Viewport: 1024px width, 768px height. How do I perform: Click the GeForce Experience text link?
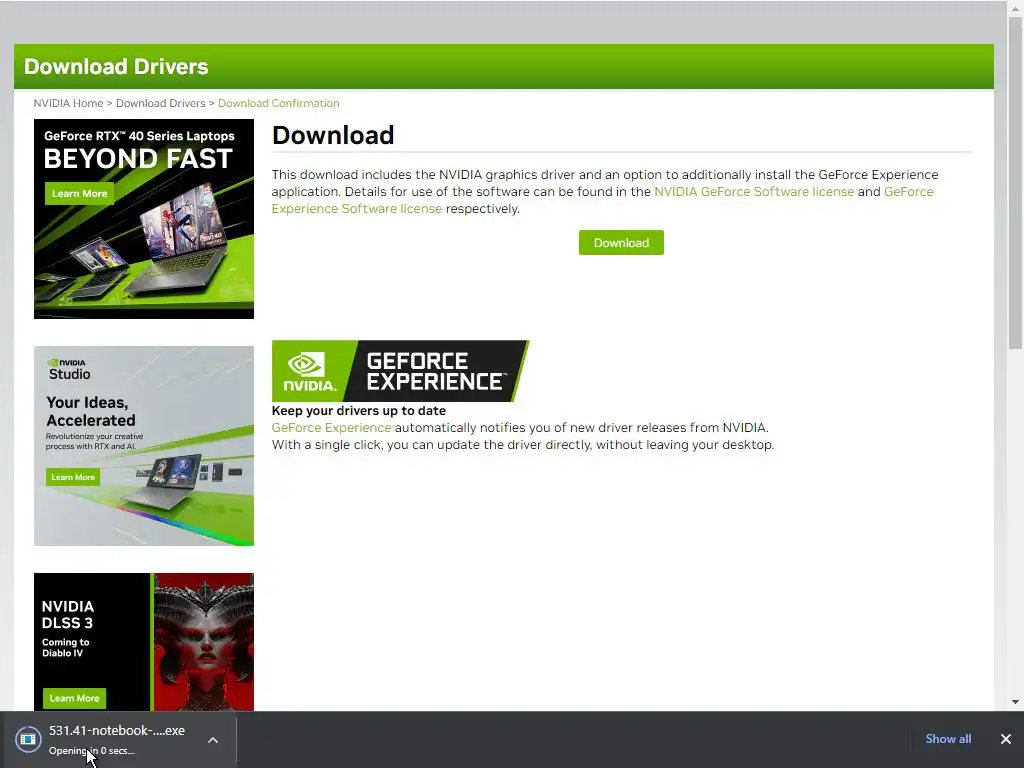tap(331, 428)
